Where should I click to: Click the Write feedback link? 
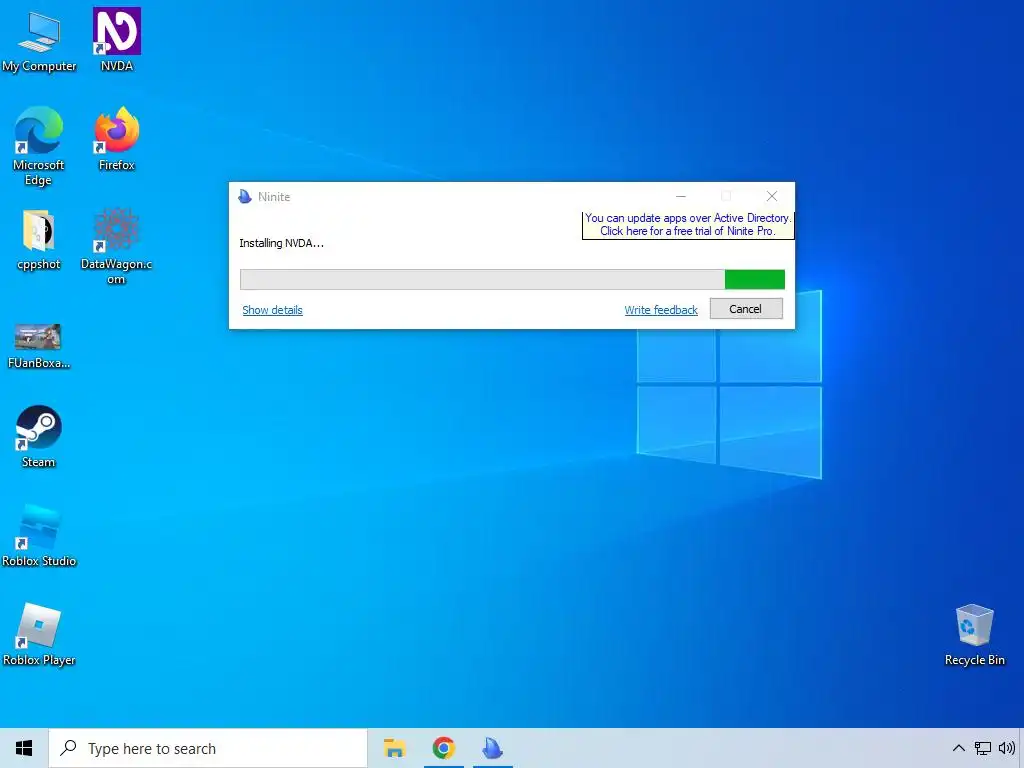(x=661, y=310)
